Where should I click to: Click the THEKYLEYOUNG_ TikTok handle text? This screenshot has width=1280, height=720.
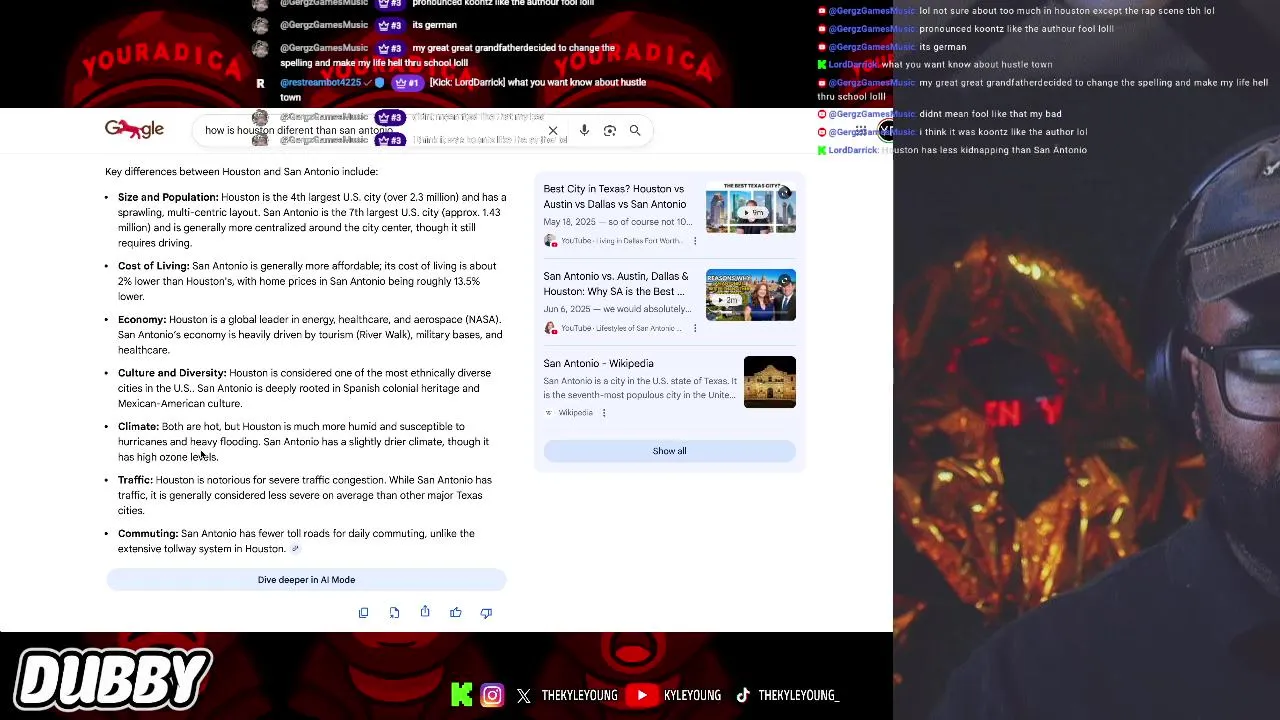tap(798, 695)
